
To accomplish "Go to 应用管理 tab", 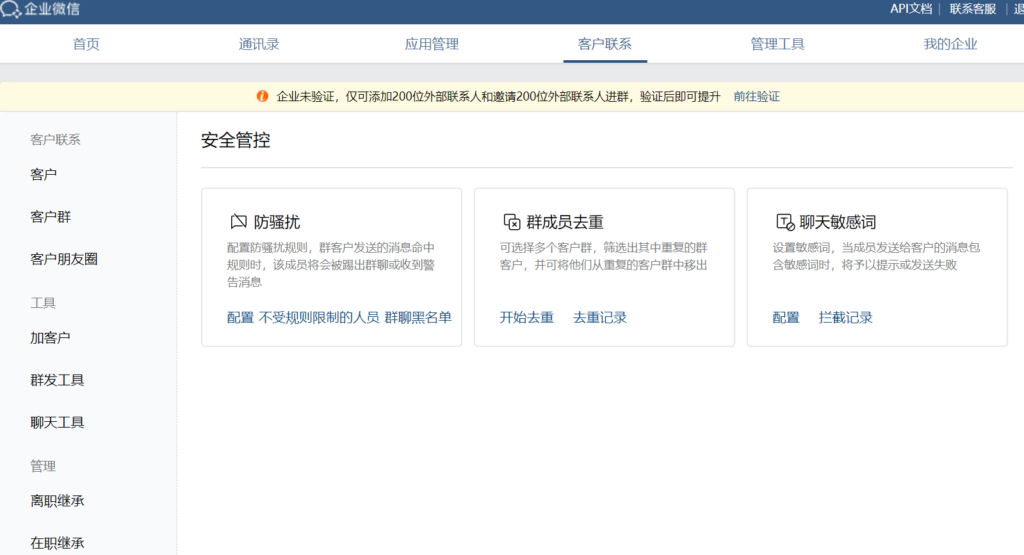I will pyautogui.click(x=432, y=44).
